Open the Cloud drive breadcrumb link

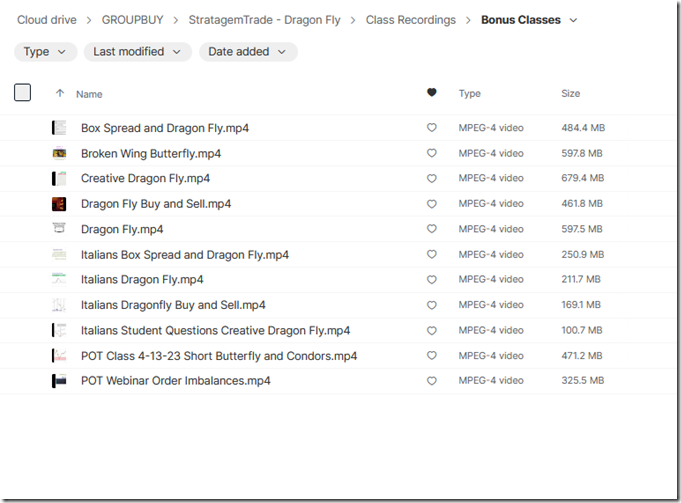pyautogui.click(x=46, y=20)
